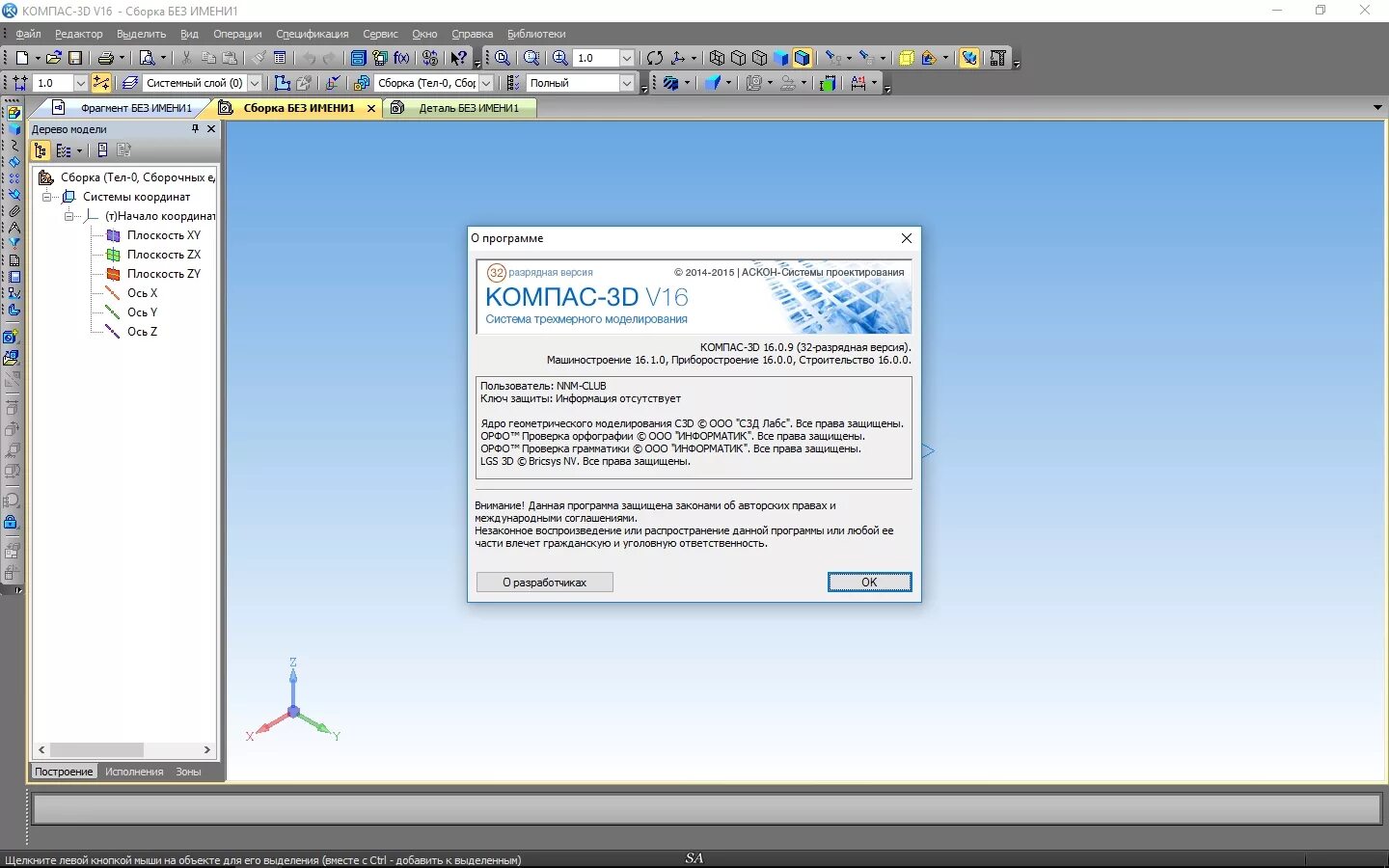Open the Зоны tab in model tree
The width and height of the screenshot is (1389, 868).
point(188,772)
